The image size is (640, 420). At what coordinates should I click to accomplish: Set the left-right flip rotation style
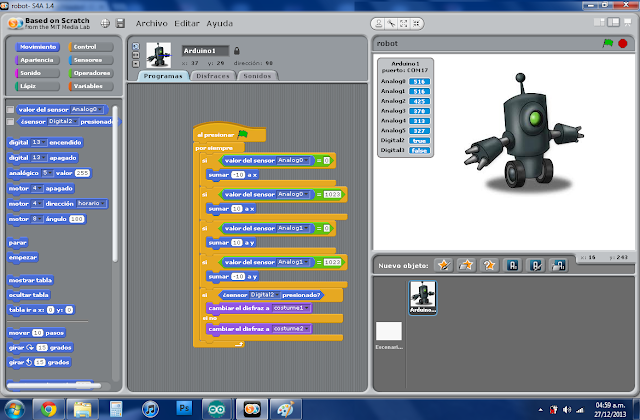click(136, 55)
